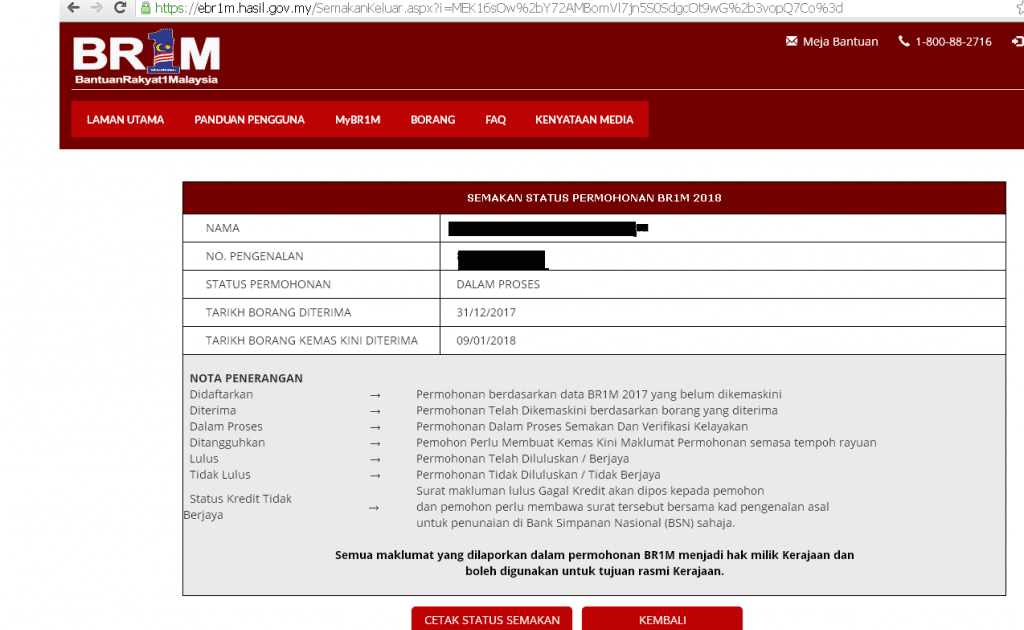
Task: Click the Tidak Lulus status term
Action: pos(220,475)
